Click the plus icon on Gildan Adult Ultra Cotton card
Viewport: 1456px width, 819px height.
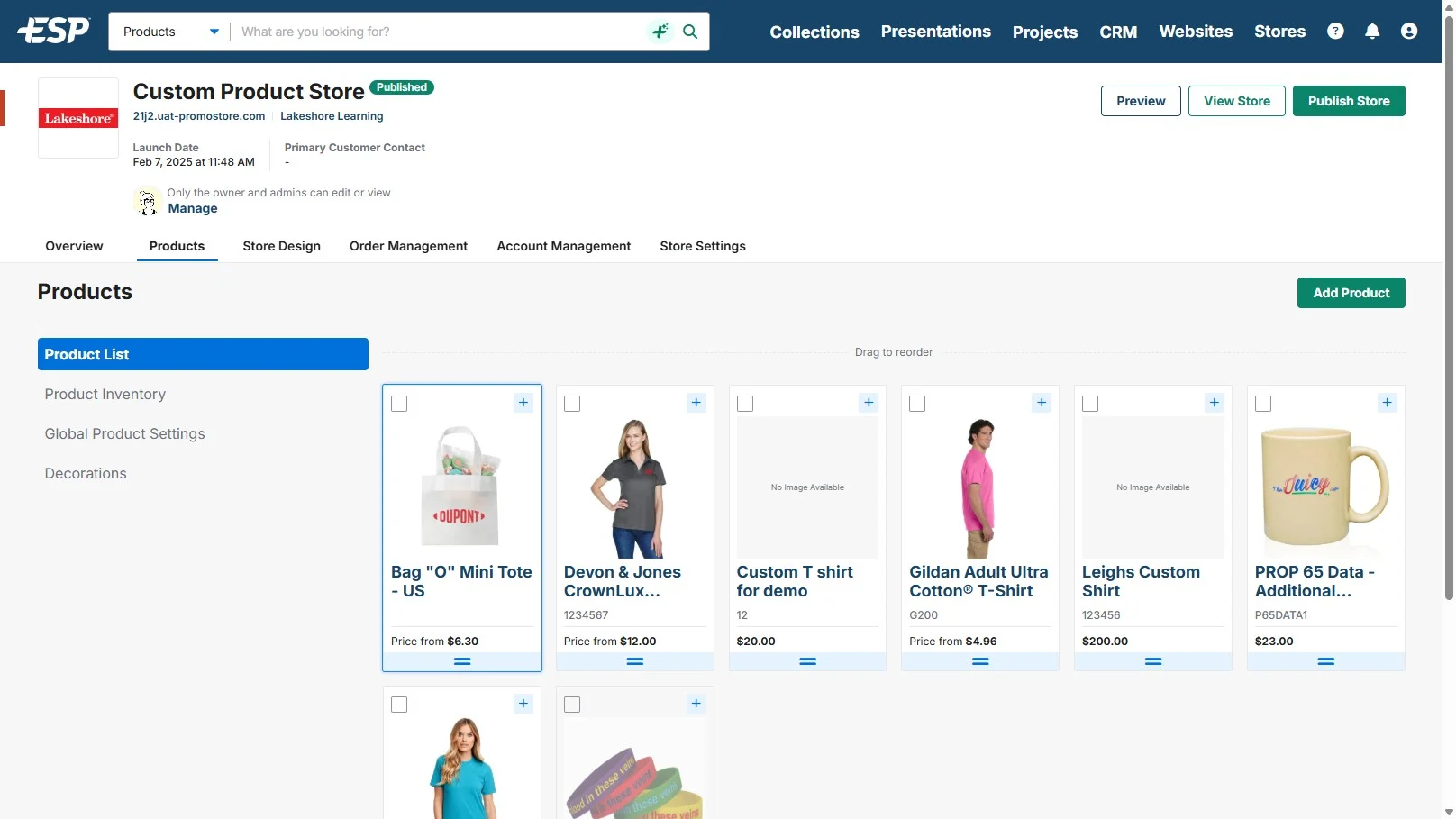[1042, 403]
